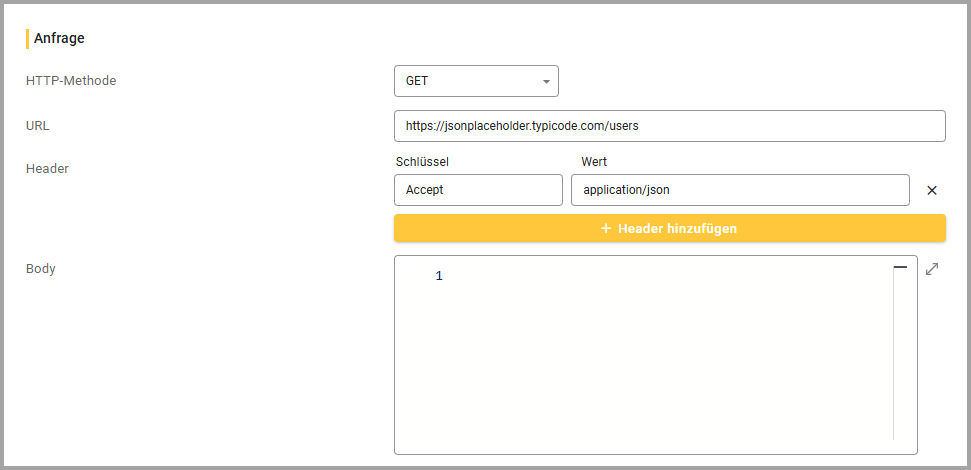This screenshot has width=971, height=470.
Task: Click the Wert column label
Action: (594, 162)
